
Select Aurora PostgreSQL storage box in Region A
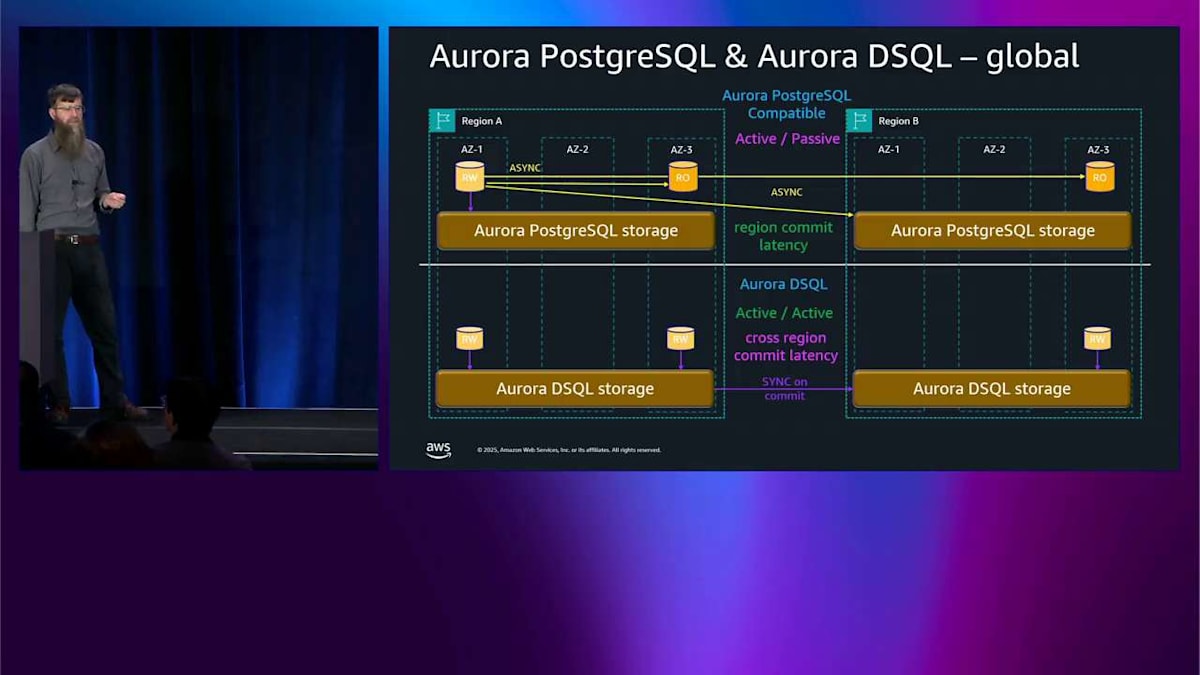coord(576,230)
